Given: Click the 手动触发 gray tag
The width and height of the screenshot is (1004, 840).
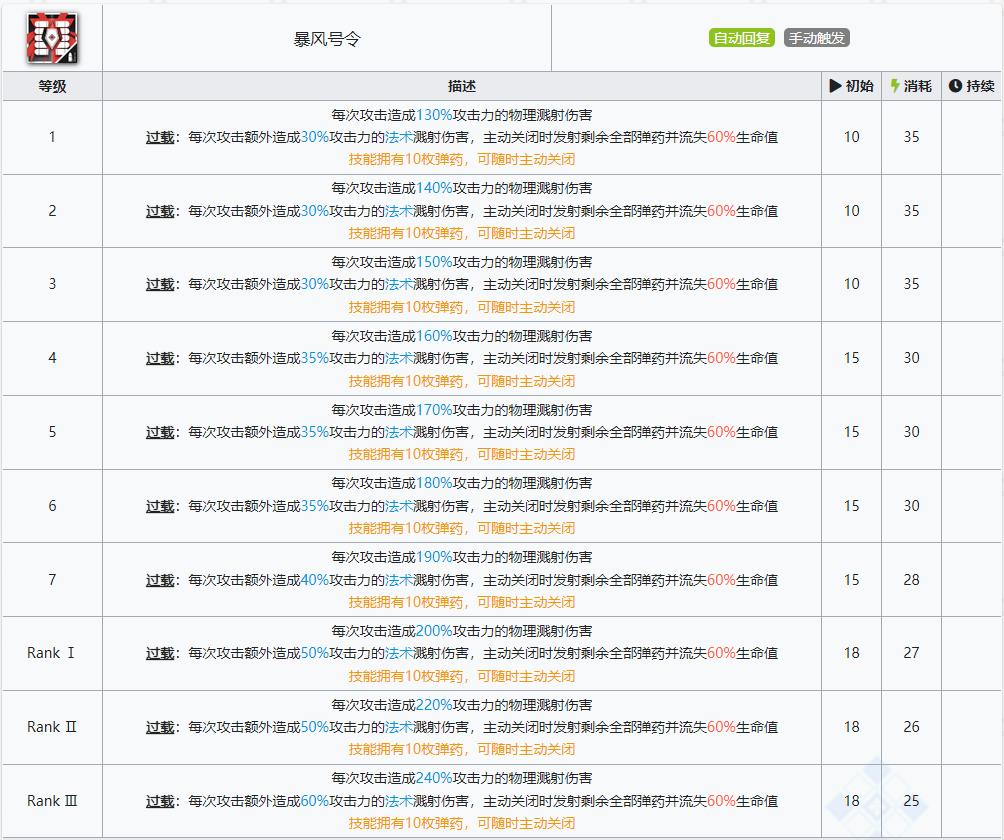Looking at the screenshot, I should tap(816, 38).
